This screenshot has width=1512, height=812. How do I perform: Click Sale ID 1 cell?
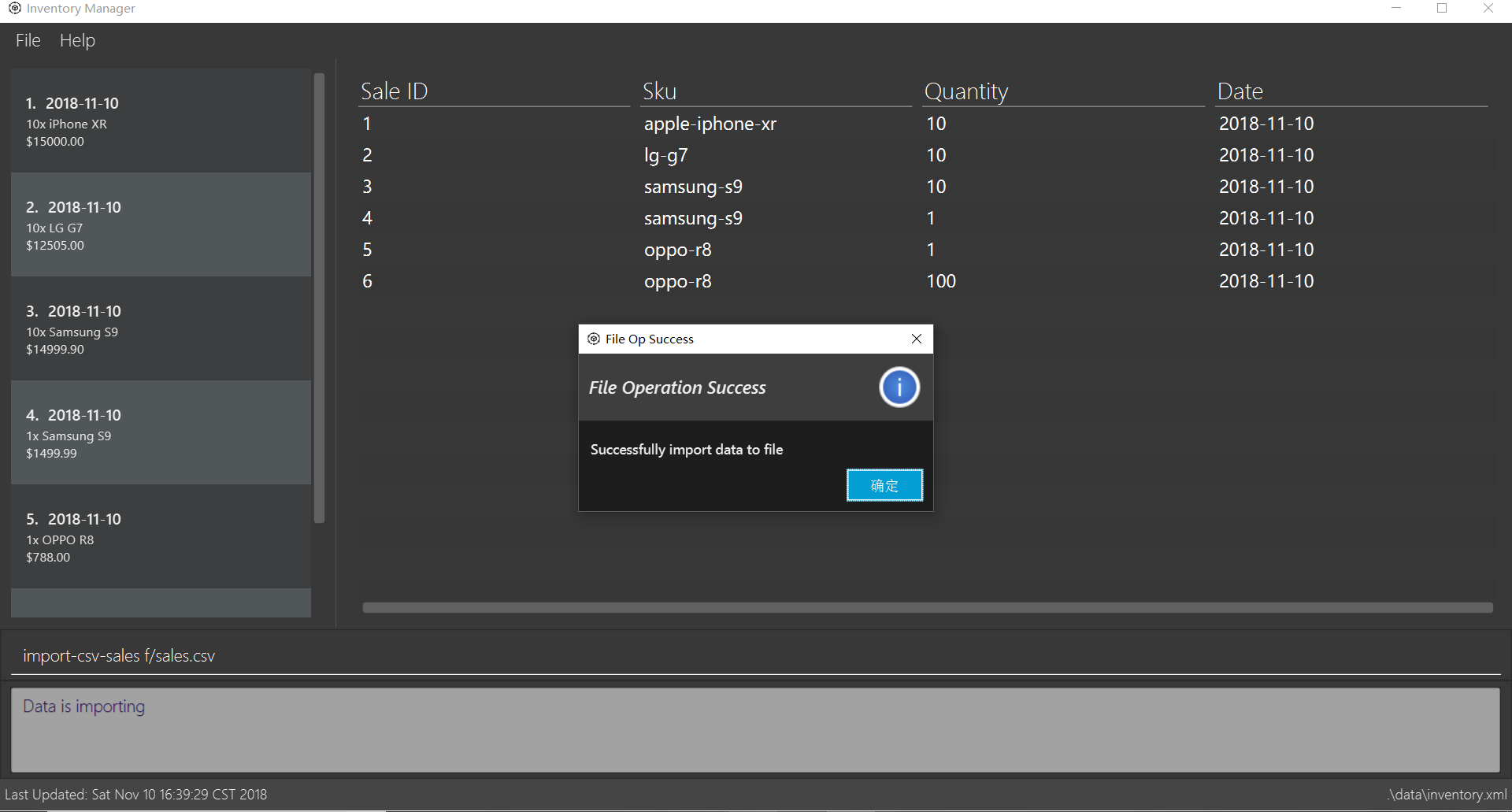(x=367, y=124)
